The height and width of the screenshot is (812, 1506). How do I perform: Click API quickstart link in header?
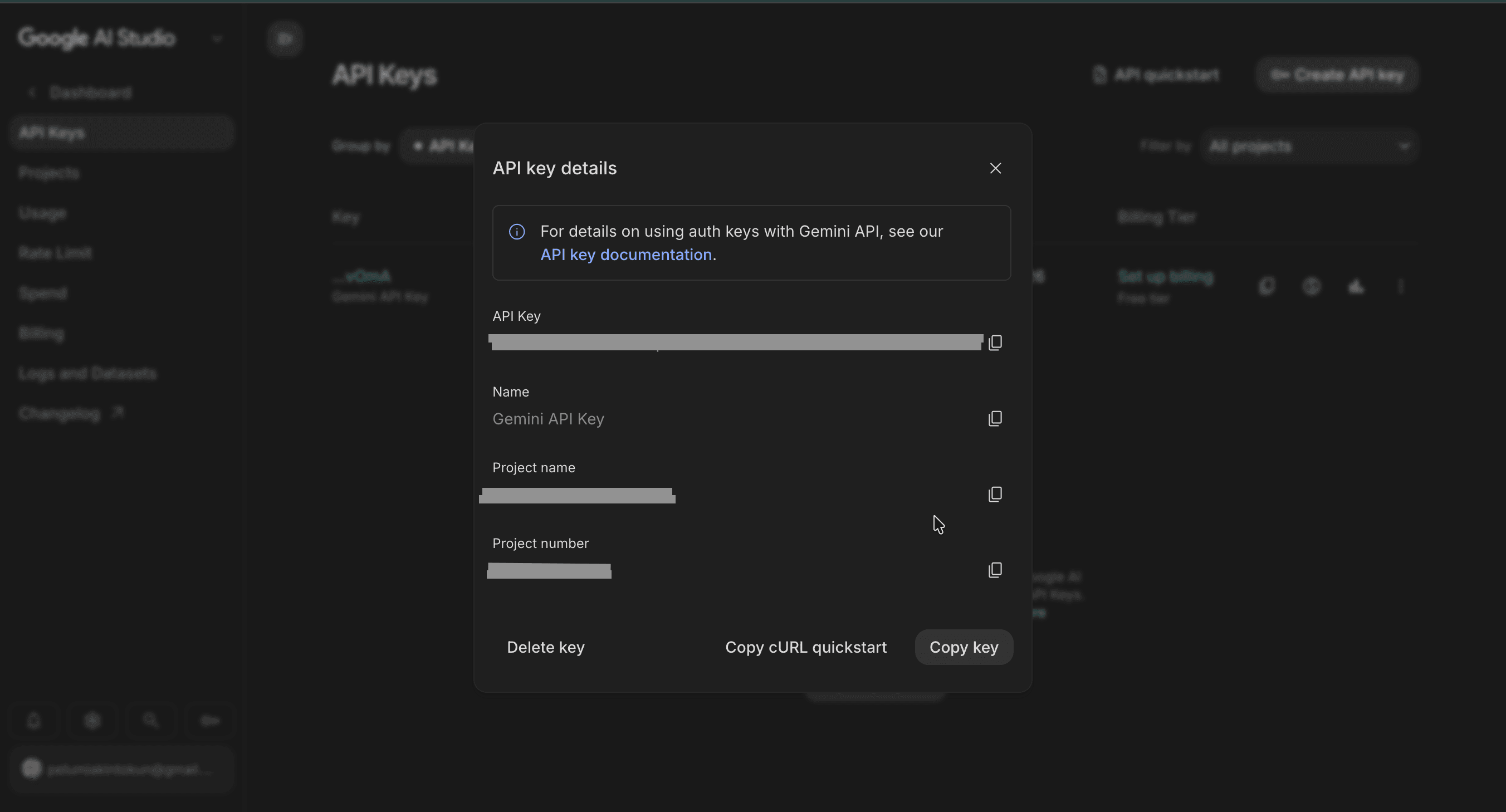pos(1156,75)
